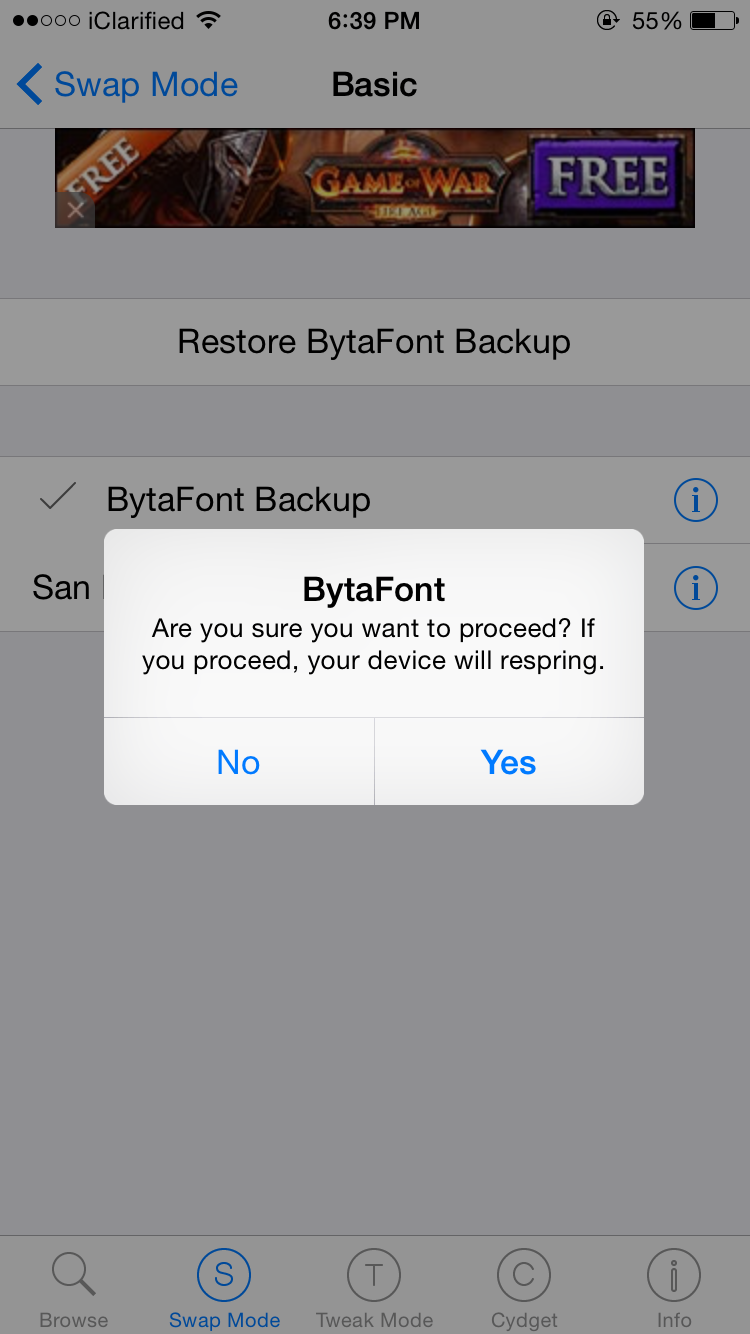Go back to Swap Mode
Viewport: 750px width, 1334px height.
coord(146,85)
